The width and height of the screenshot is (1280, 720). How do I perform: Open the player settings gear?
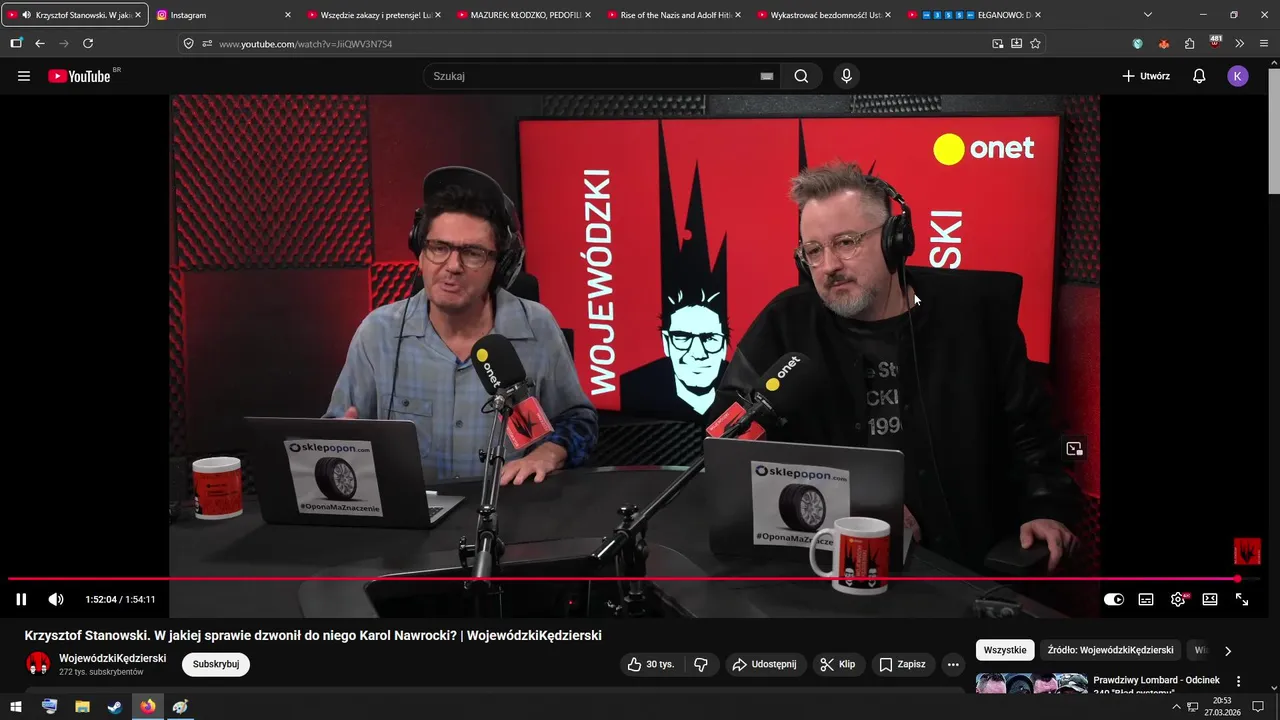pyautogui.click(x=1178, y=599)
